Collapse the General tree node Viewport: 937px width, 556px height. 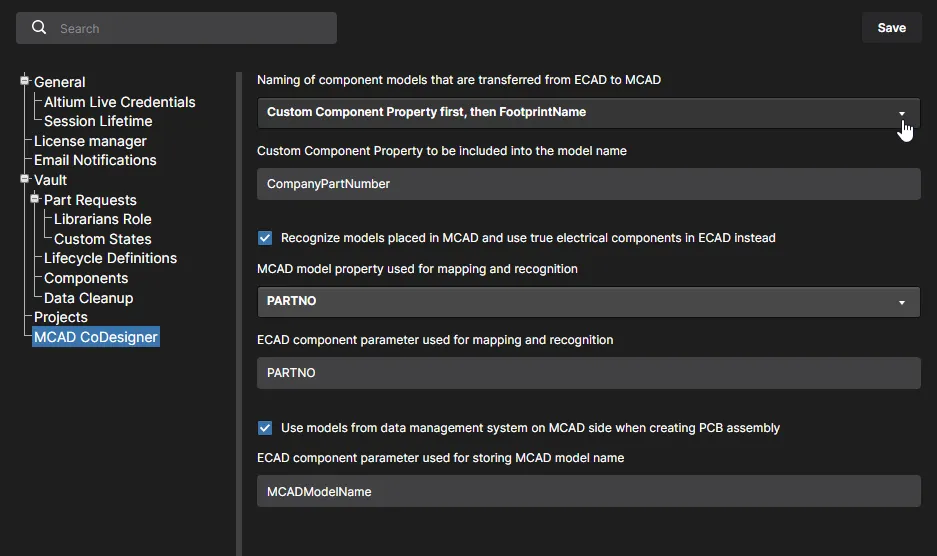tap(25, 80)
